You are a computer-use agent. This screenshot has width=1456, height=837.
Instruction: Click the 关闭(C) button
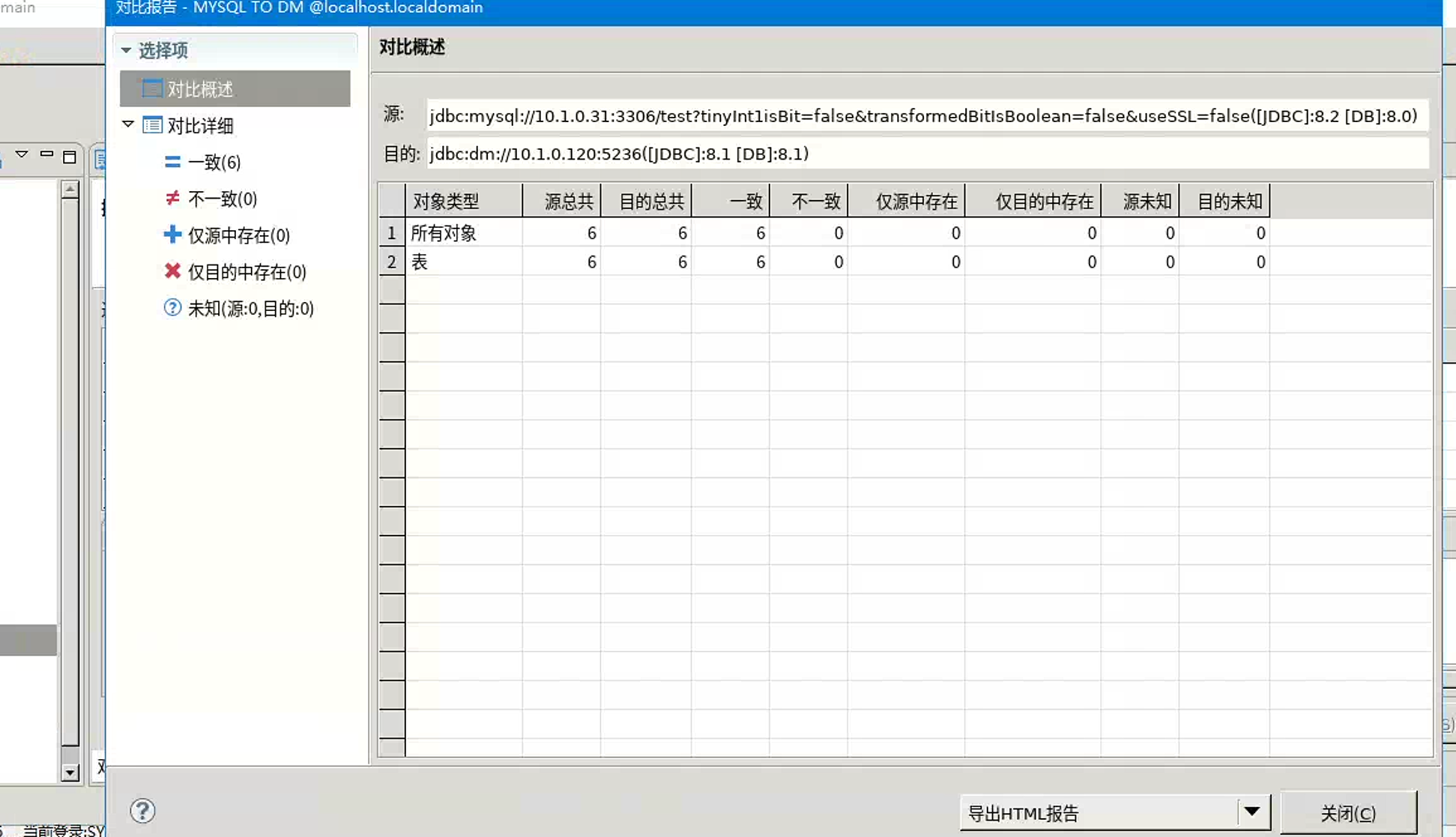tap(1347, 813)
